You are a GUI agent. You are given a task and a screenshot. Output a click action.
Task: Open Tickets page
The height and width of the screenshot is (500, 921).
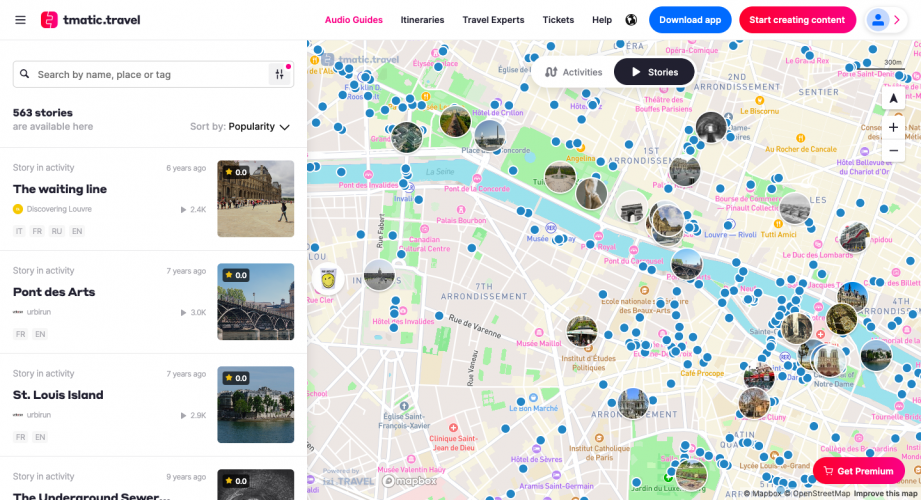click(558, 20)
